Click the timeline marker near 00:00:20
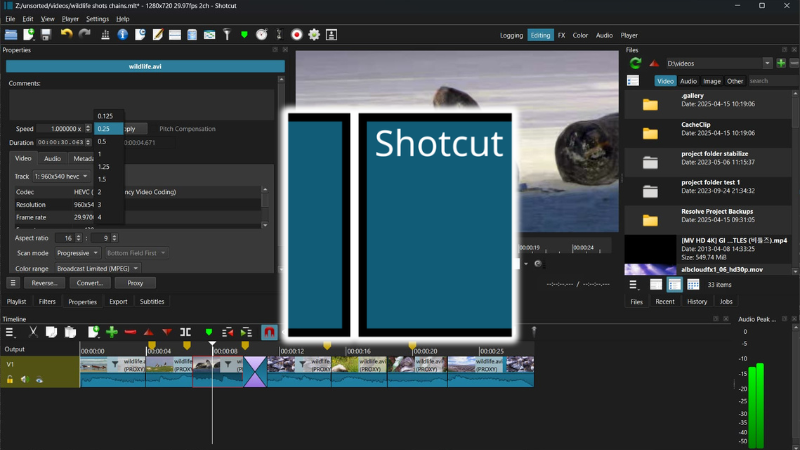 pyautogui.click(x=412, y=346)
